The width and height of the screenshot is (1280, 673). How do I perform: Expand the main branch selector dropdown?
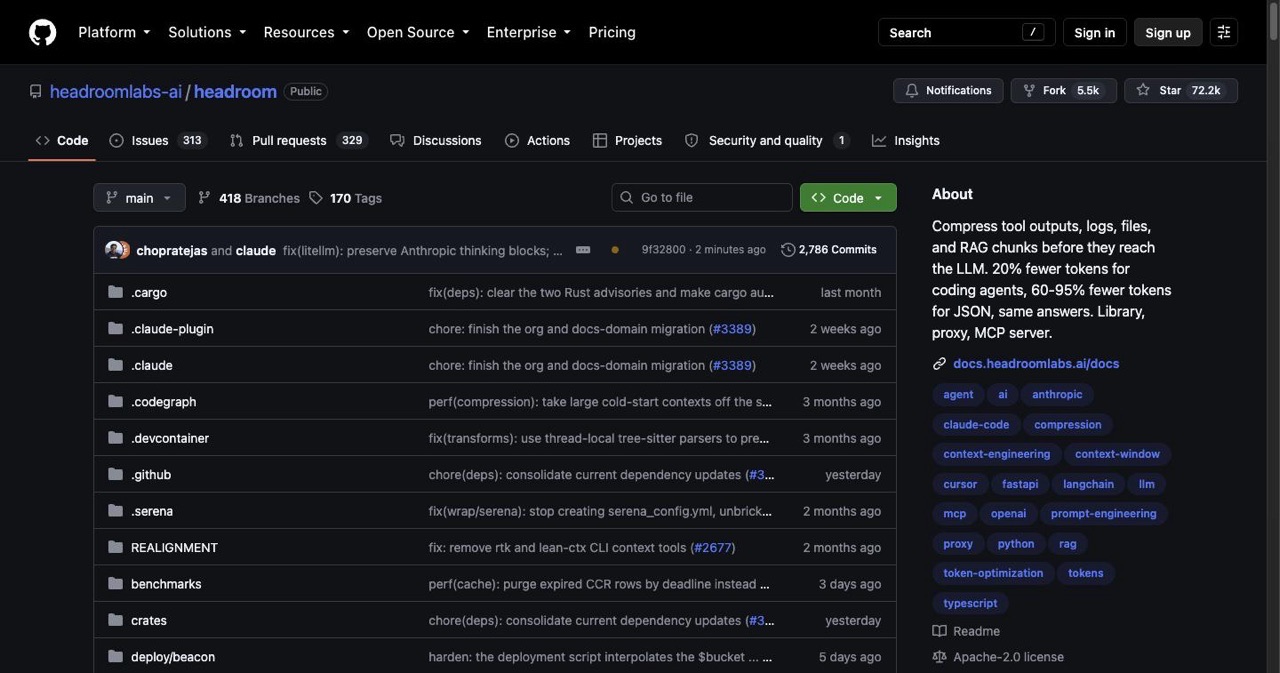(139, 198)
